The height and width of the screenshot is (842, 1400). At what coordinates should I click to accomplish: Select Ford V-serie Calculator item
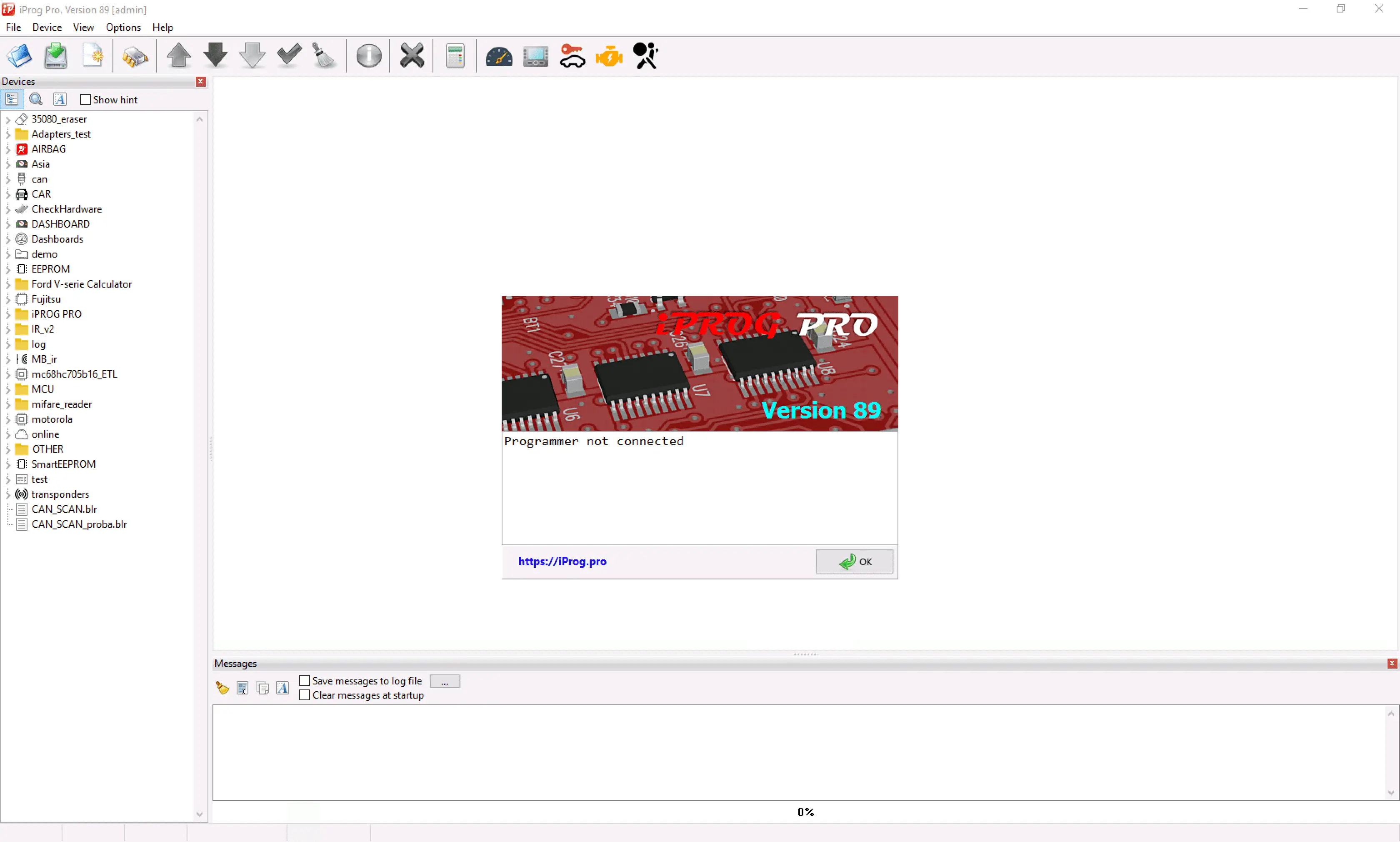click(82, 284)
